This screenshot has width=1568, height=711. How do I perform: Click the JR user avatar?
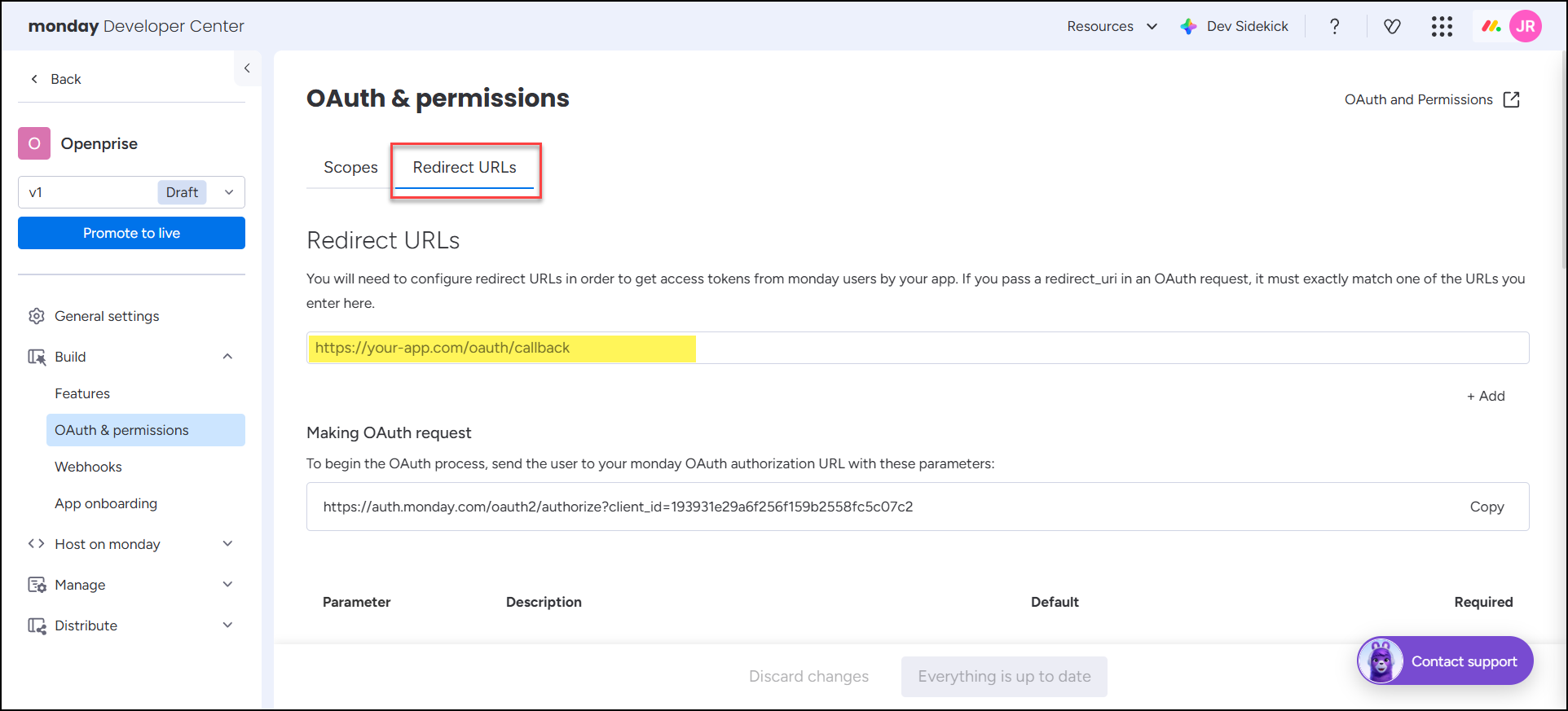1525,26
